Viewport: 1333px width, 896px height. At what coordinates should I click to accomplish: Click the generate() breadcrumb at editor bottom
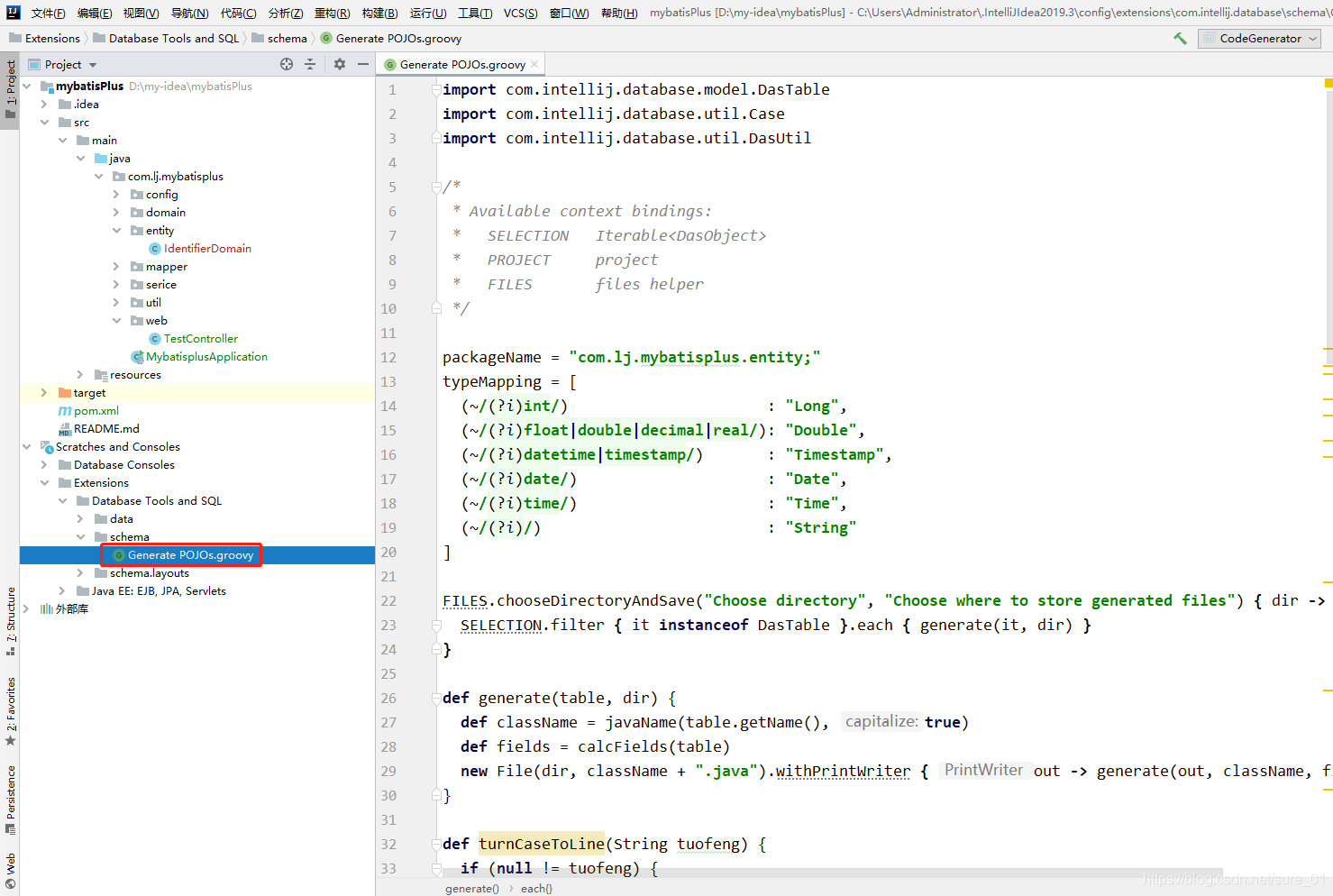coord(471,888)
